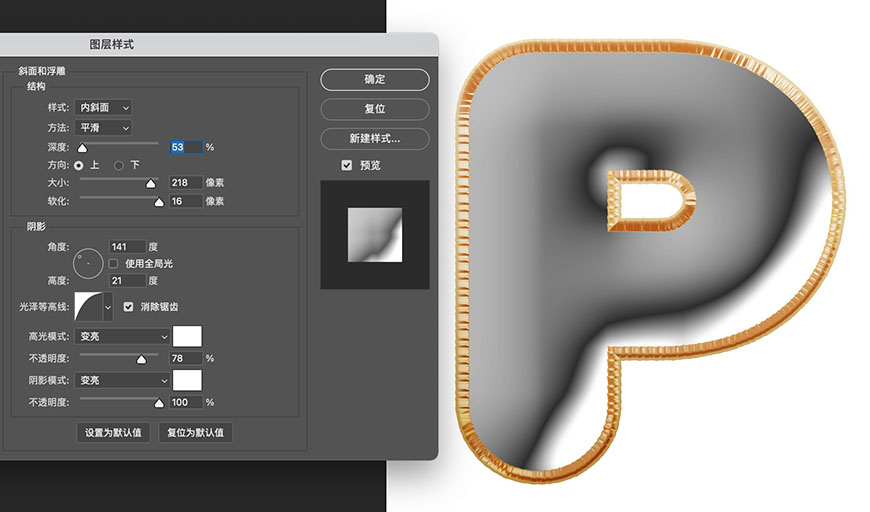Click the 高度 input field showing 21

[127, 281]
